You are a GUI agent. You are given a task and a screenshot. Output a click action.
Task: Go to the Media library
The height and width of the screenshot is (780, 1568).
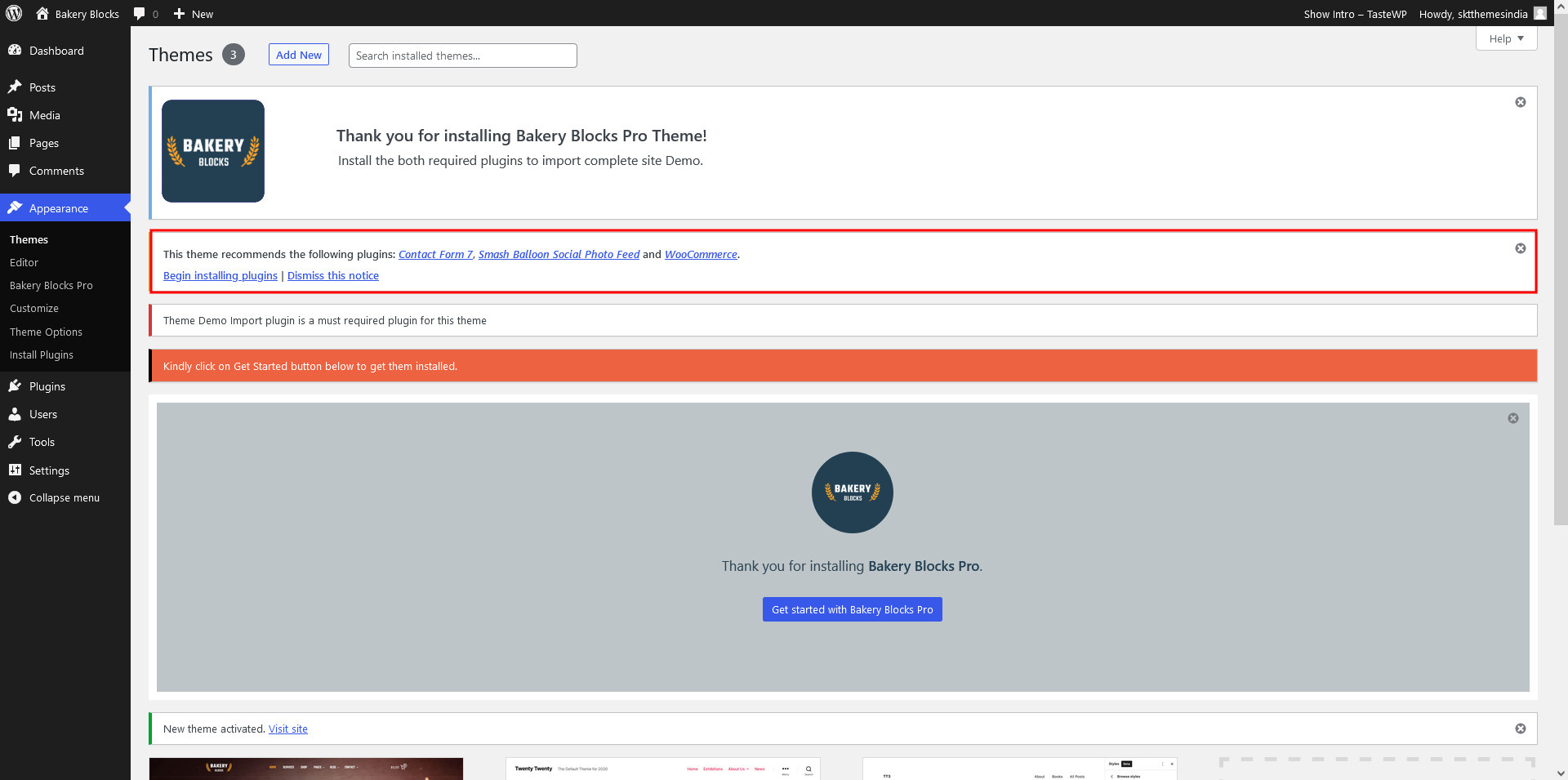pyautogui.click(x=44, y=115)
